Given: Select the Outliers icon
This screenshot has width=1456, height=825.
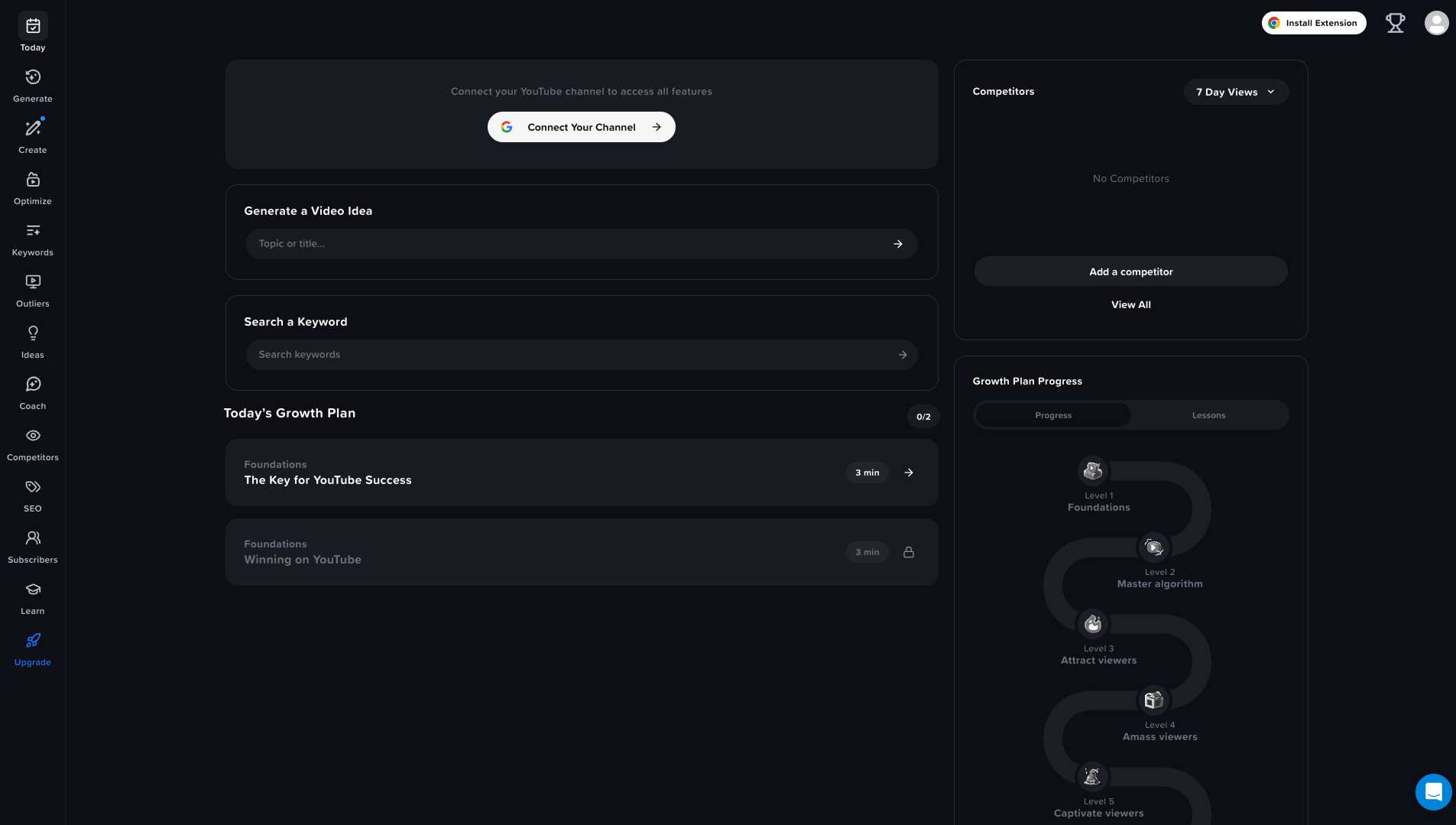Looking at the screenshot, I should [x=32, y=281].
